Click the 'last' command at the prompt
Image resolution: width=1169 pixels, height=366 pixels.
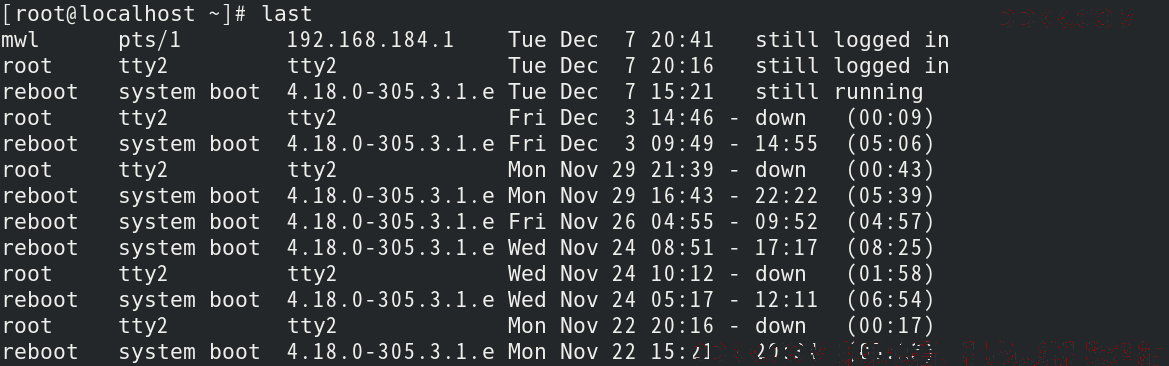point(287,13)
